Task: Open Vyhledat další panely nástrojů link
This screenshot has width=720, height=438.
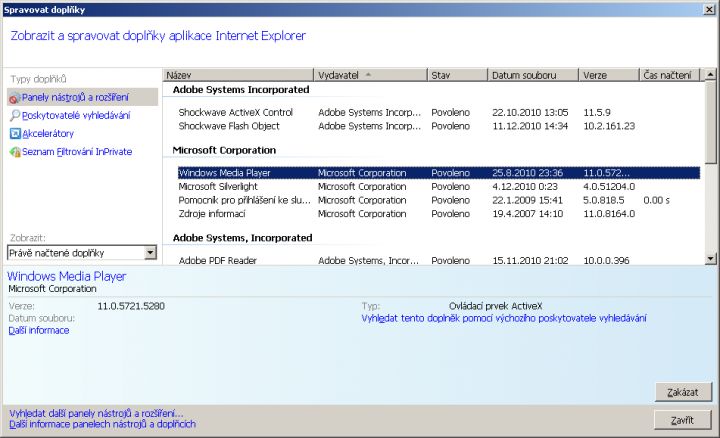Action: coord(96,414)
